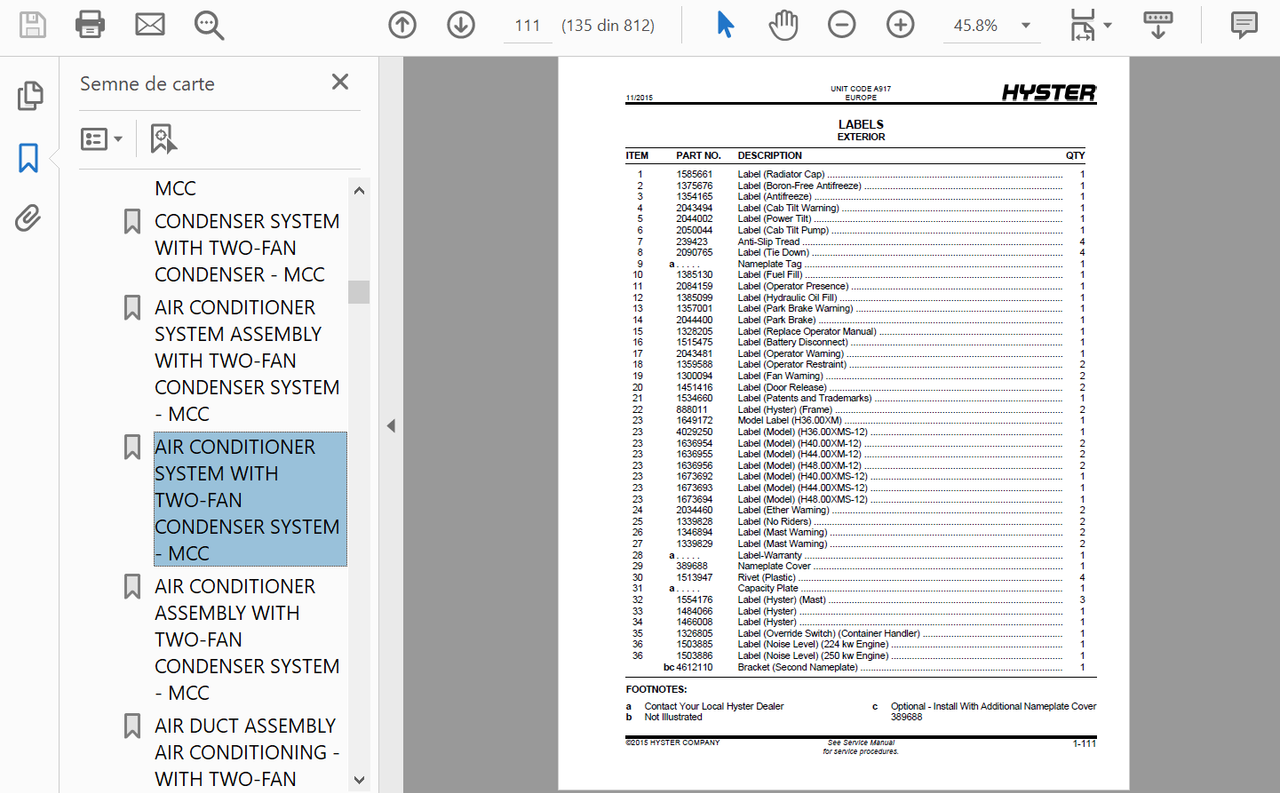Open bookmark AIR CONDITIONER ASSEMBLY WITH TWO-FAN
The height and width of the screenshot is (793, 1280).
247,639
